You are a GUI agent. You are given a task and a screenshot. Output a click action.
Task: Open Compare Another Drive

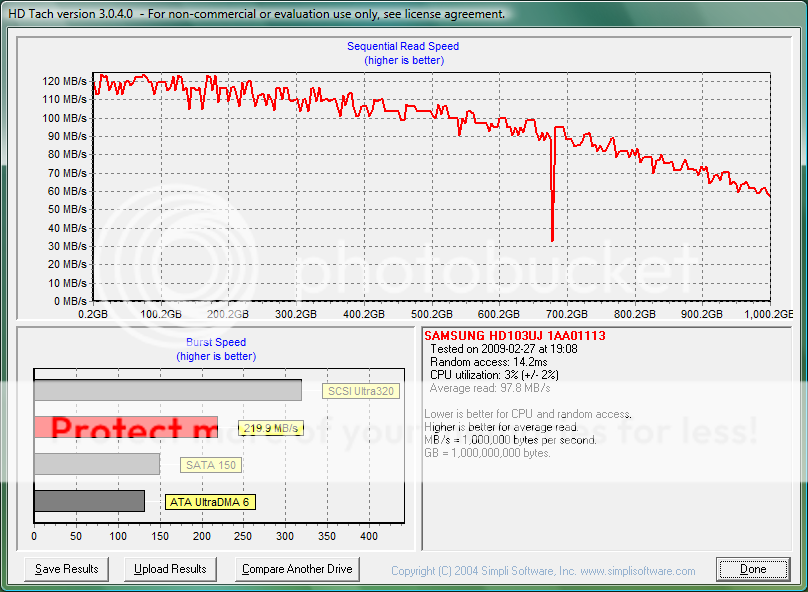point(297,569)
